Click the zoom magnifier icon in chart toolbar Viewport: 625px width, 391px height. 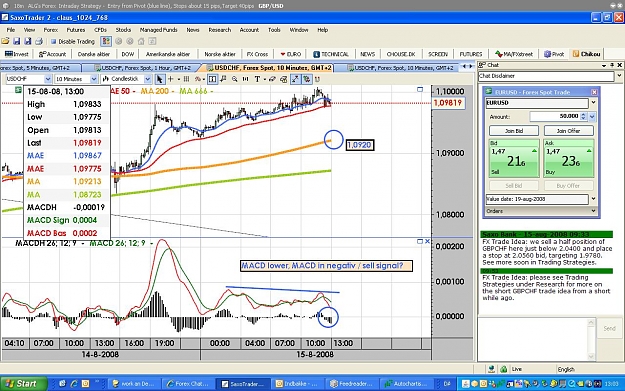click(235, 79)
